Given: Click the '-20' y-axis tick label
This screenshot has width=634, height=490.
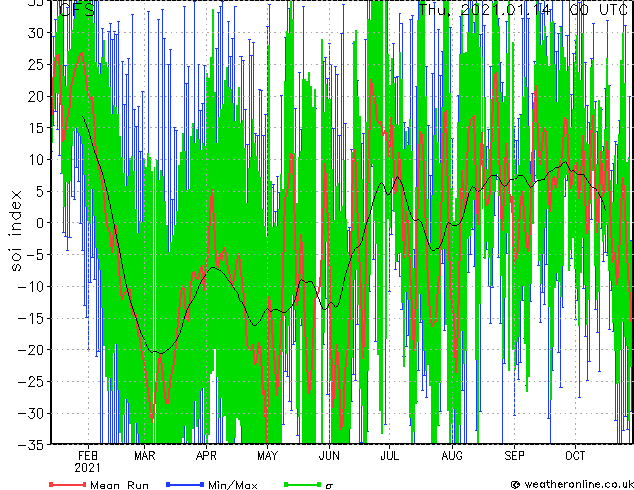Looking at the screenshot, I should click(31, 350).
